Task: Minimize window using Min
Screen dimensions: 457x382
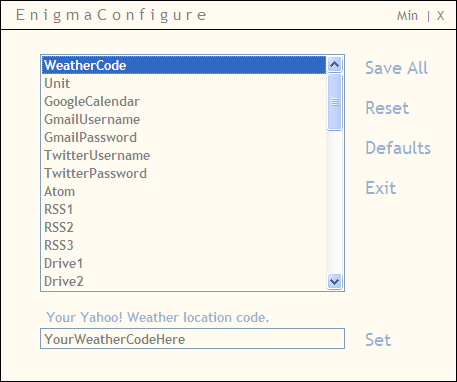Action: (407, 16)
